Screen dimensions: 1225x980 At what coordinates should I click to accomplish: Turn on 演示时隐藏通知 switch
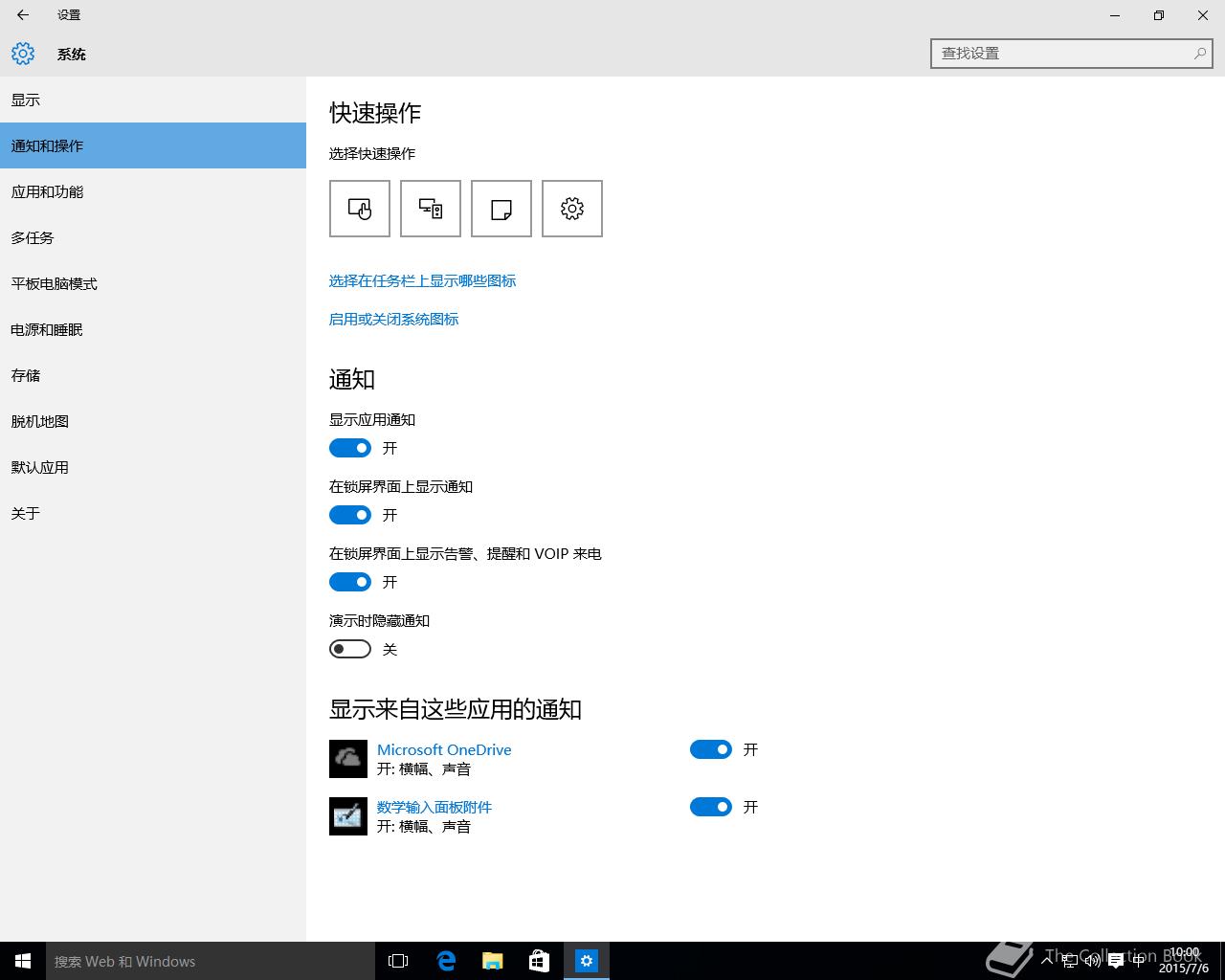(x=350, y=649)
